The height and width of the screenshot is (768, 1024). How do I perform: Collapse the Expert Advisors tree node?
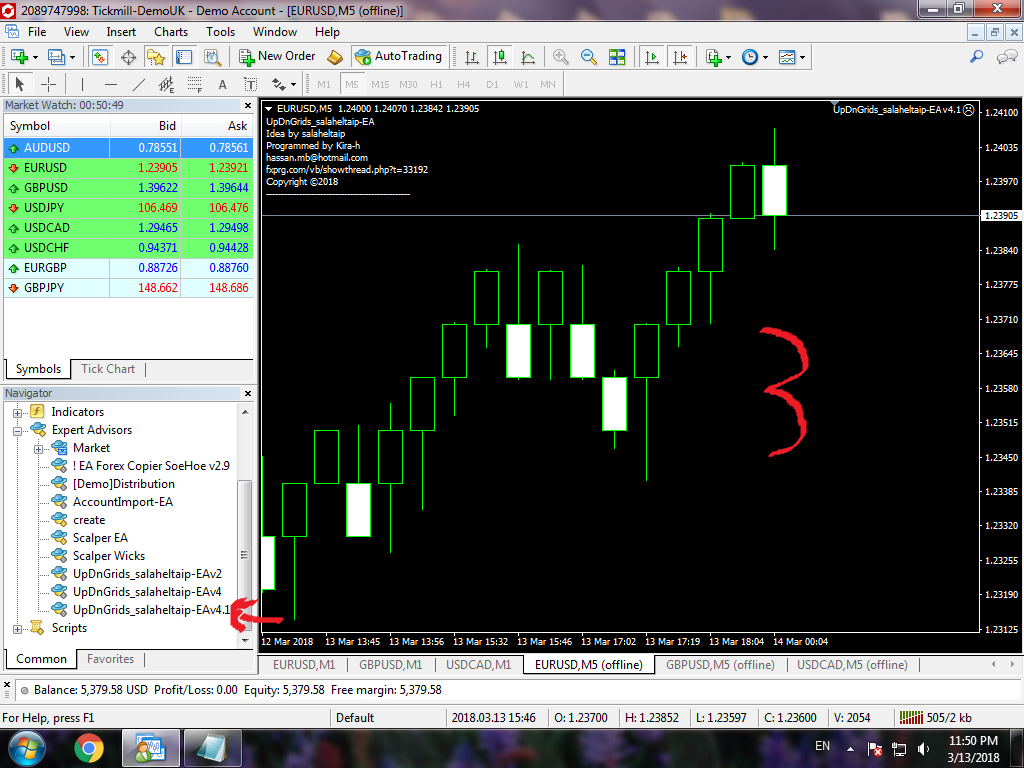[18, 430]
